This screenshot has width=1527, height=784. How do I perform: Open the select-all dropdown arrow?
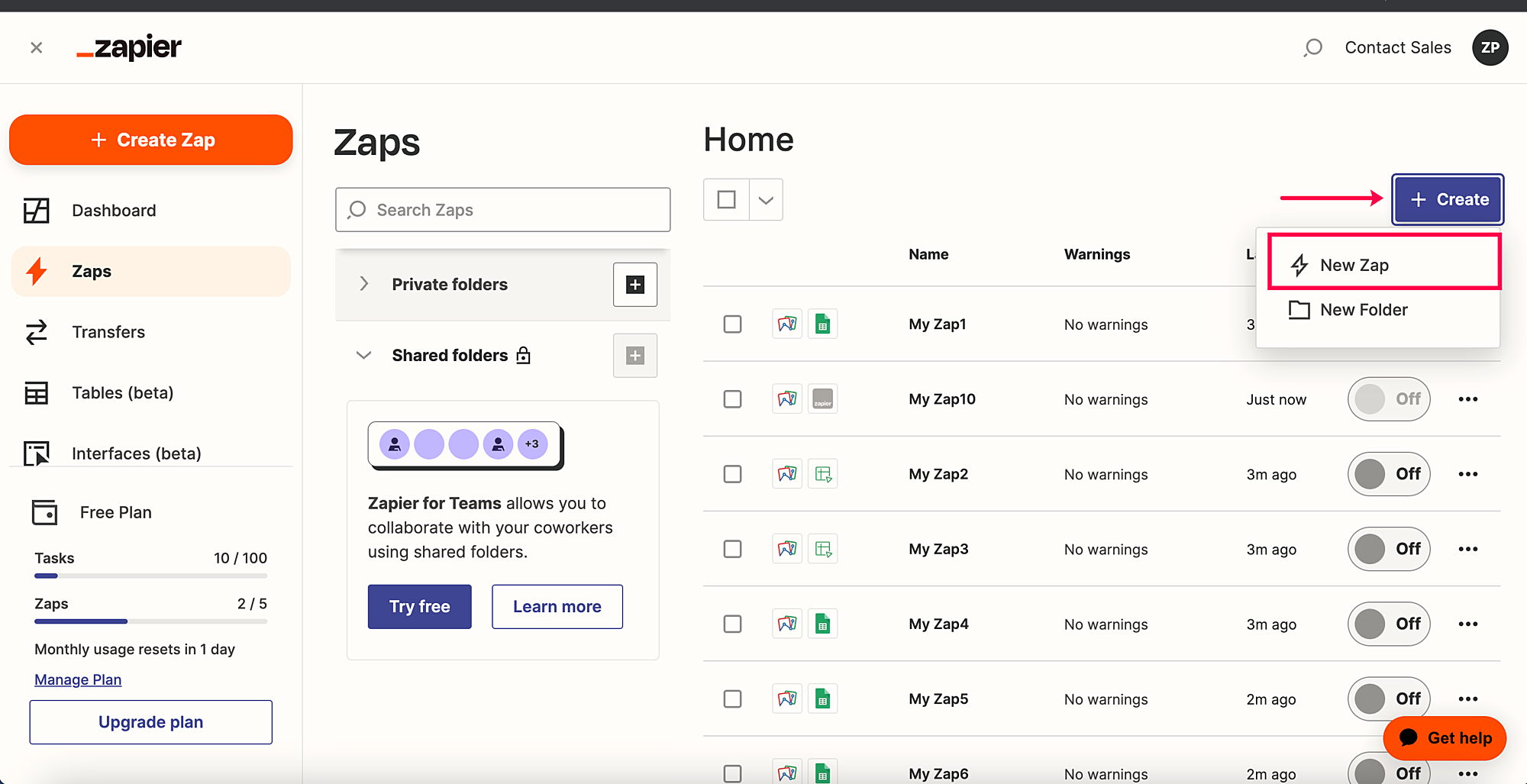point(766,200)
